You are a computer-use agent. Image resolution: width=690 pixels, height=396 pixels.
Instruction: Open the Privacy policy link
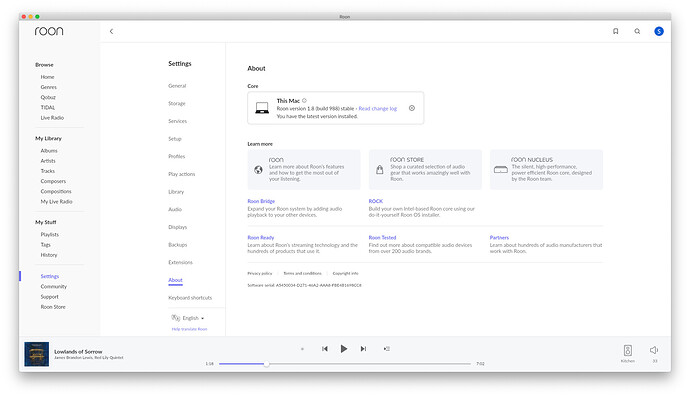tap(260, 273)
